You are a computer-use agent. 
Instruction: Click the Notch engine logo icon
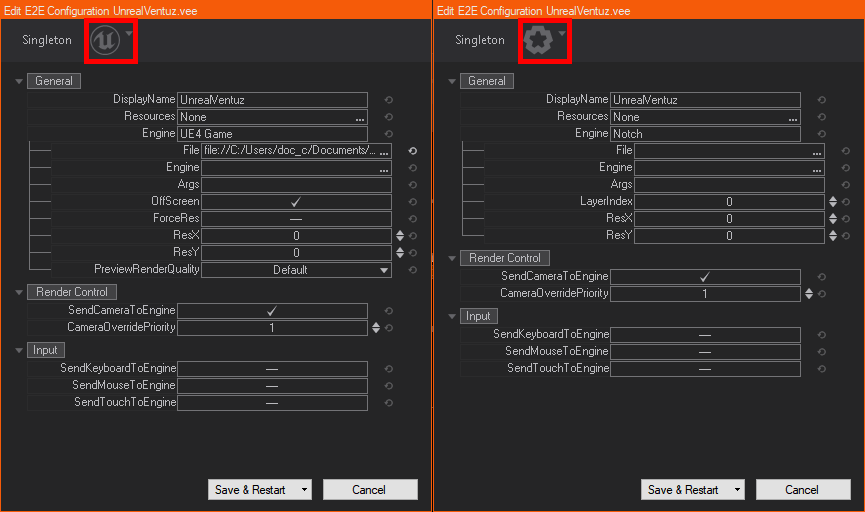(537, 40)
